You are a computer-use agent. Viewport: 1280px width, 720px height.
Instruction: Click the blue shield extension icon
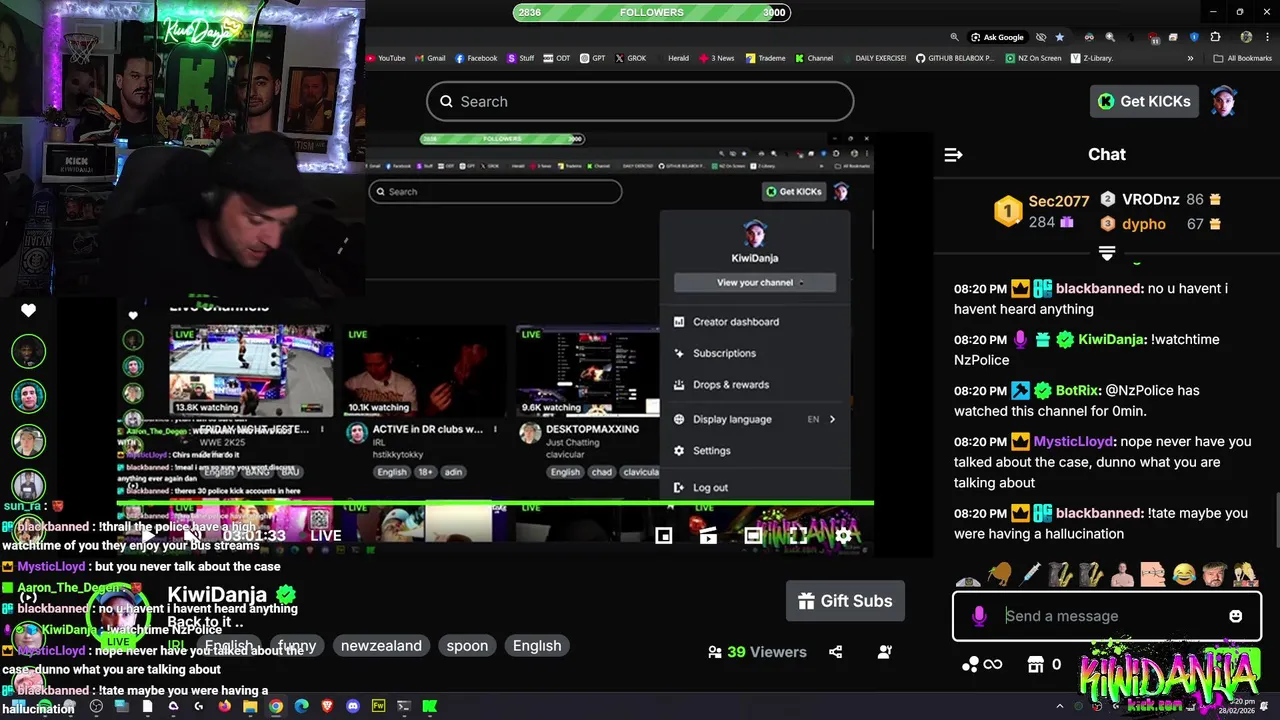(x=1194, y=37)
